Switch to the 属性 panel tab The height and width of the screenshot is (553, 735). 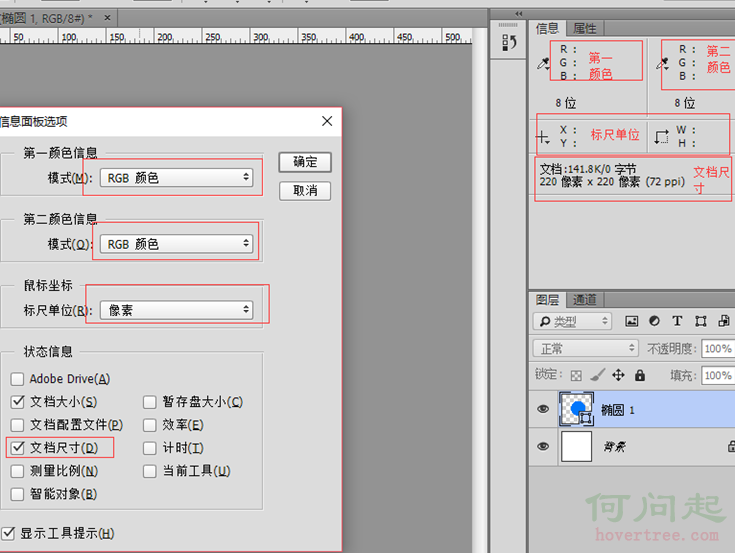(x=585, y=29)
